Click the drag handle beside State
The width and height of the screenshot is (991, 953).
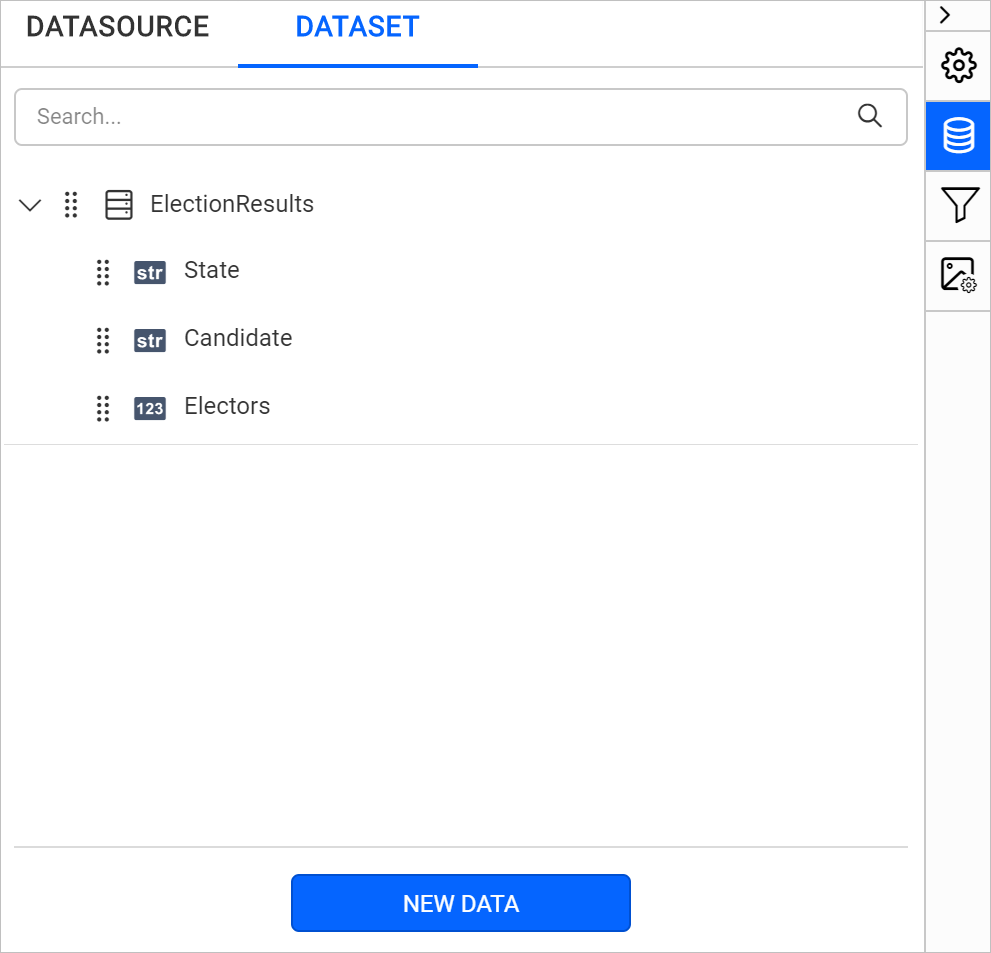(x=103, y=272)
